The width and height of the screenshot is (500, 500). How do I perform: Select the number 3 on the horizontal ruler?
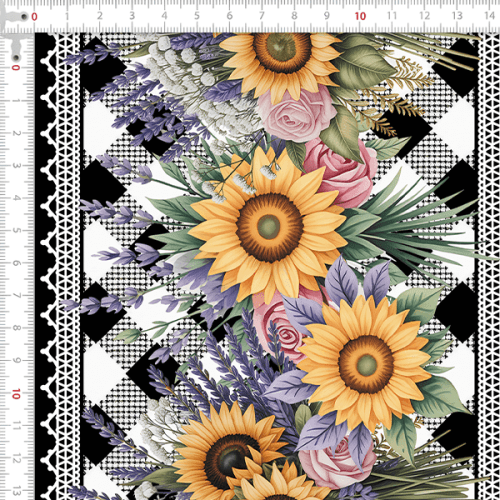(132, 16)
